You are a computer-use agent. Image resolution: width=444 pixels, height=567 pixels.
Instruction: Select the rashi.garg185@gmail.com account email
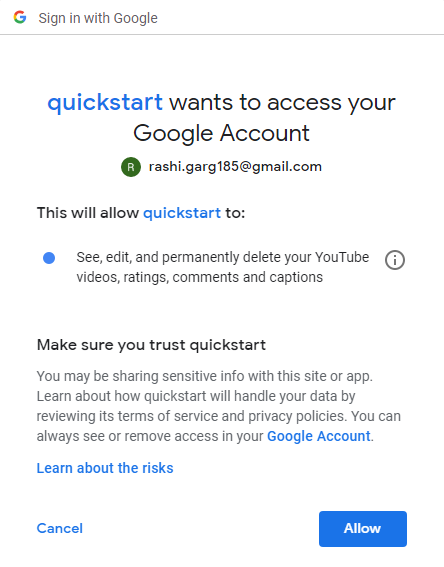pos(235,167)
